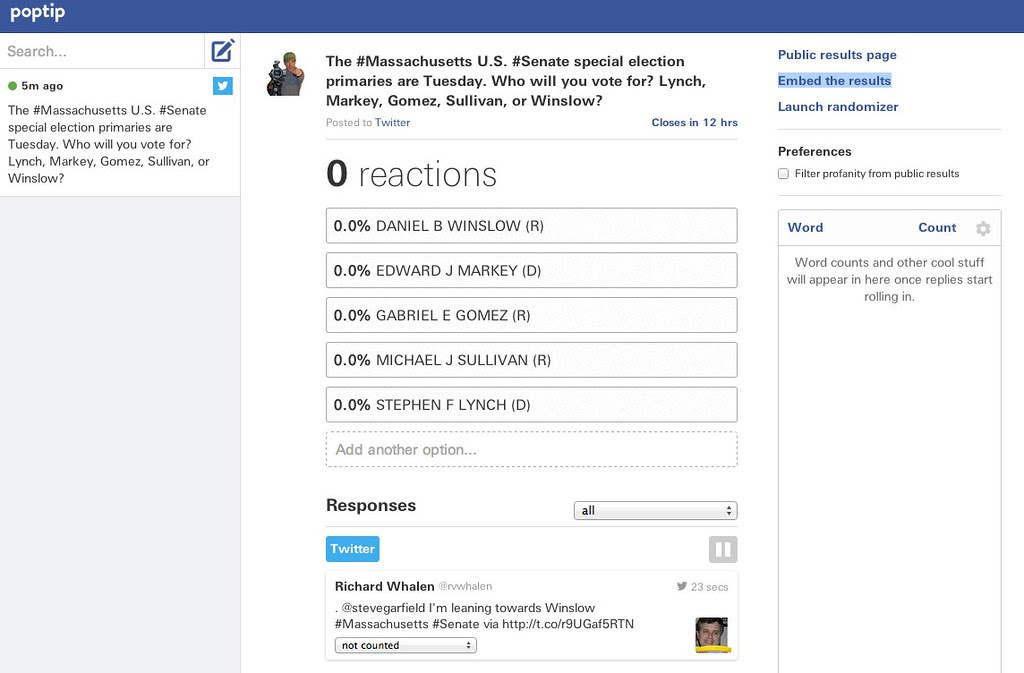Screen dimensions: 1024x673
Task: Open the Responses filter dropdown showing all
Action: (655, 510)
